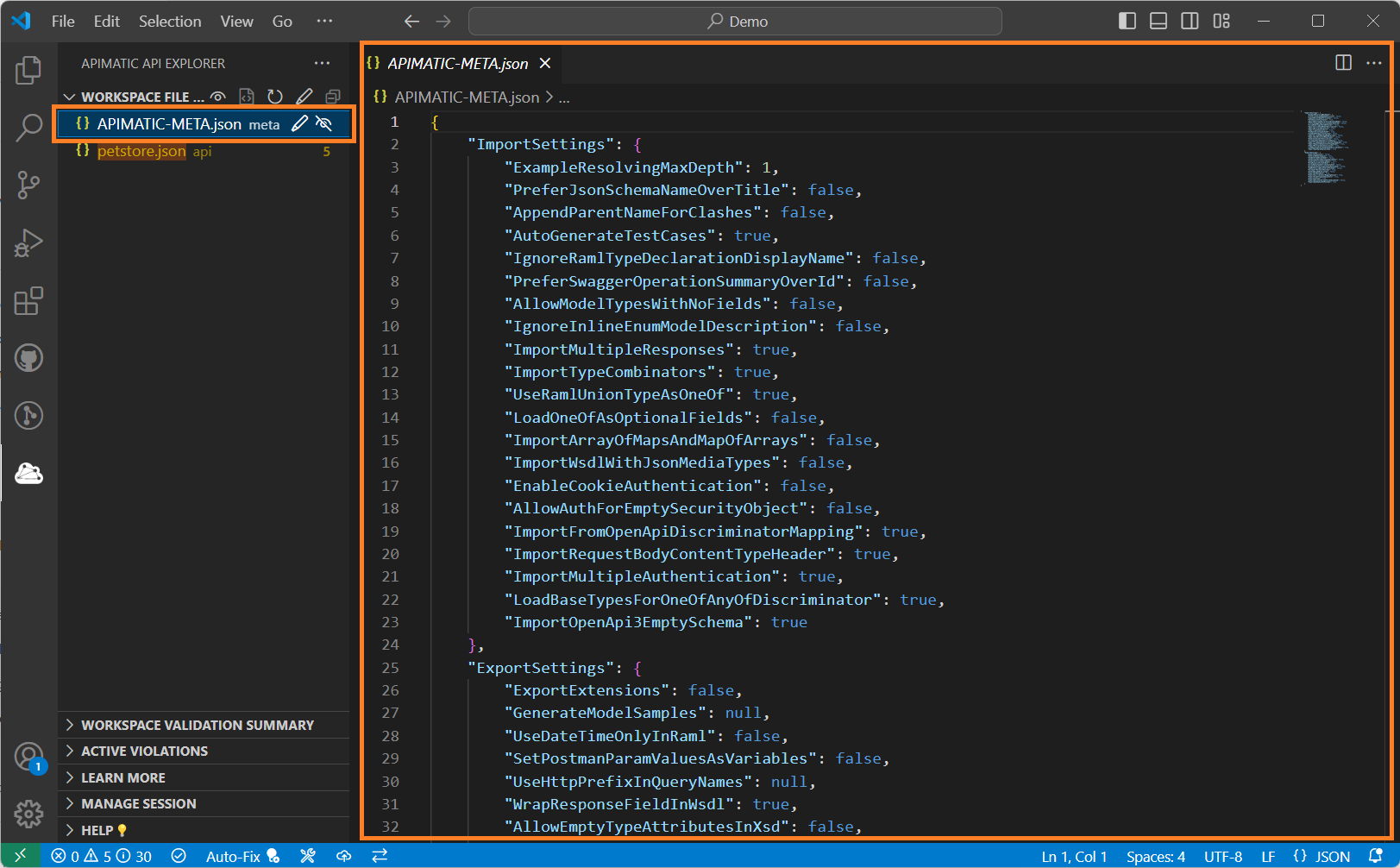Click pencil icon in Workspace Files header

point(304,97)
